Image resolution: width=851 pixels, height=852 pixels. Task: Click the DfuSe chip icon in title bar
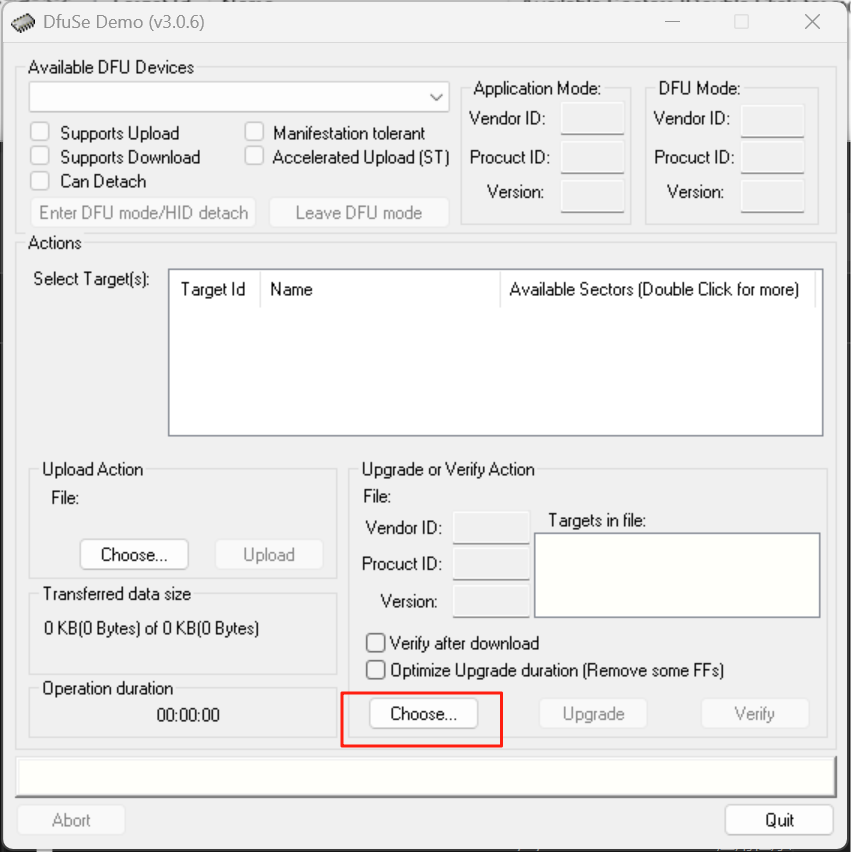click(x=22, y=21)
